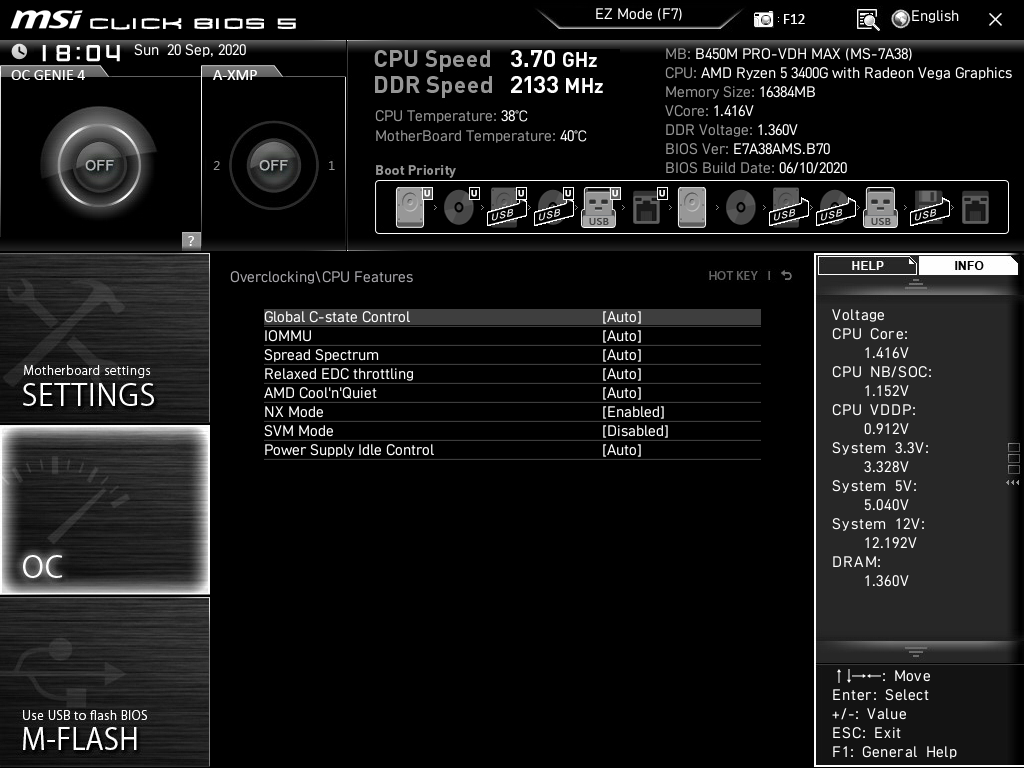Go back using the return arrow icon
This screenshot has width=1024, height=768.
coord(787,276)
